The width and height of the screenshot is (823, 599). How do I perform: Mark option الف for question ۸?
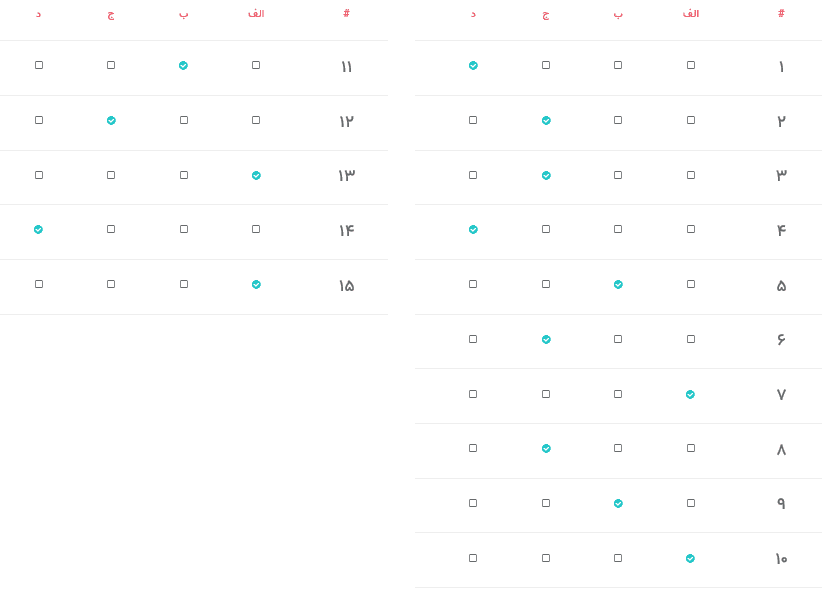coord(691,448)
